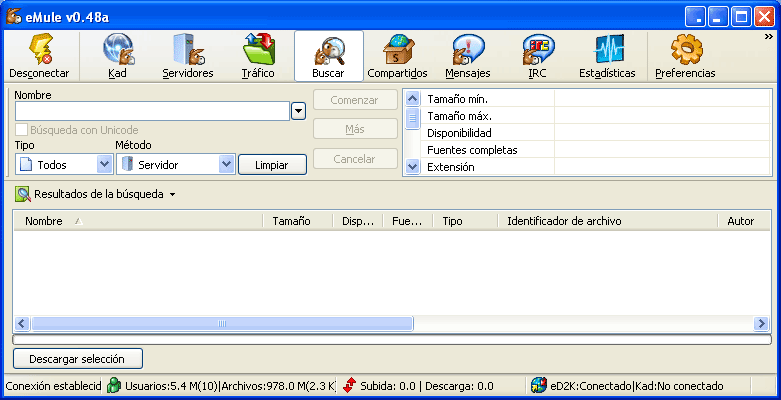Image resolution: width=781 pixels, height=400 pixels.
Task: Open the IRC chat view
Action: [x=537, y=56]
